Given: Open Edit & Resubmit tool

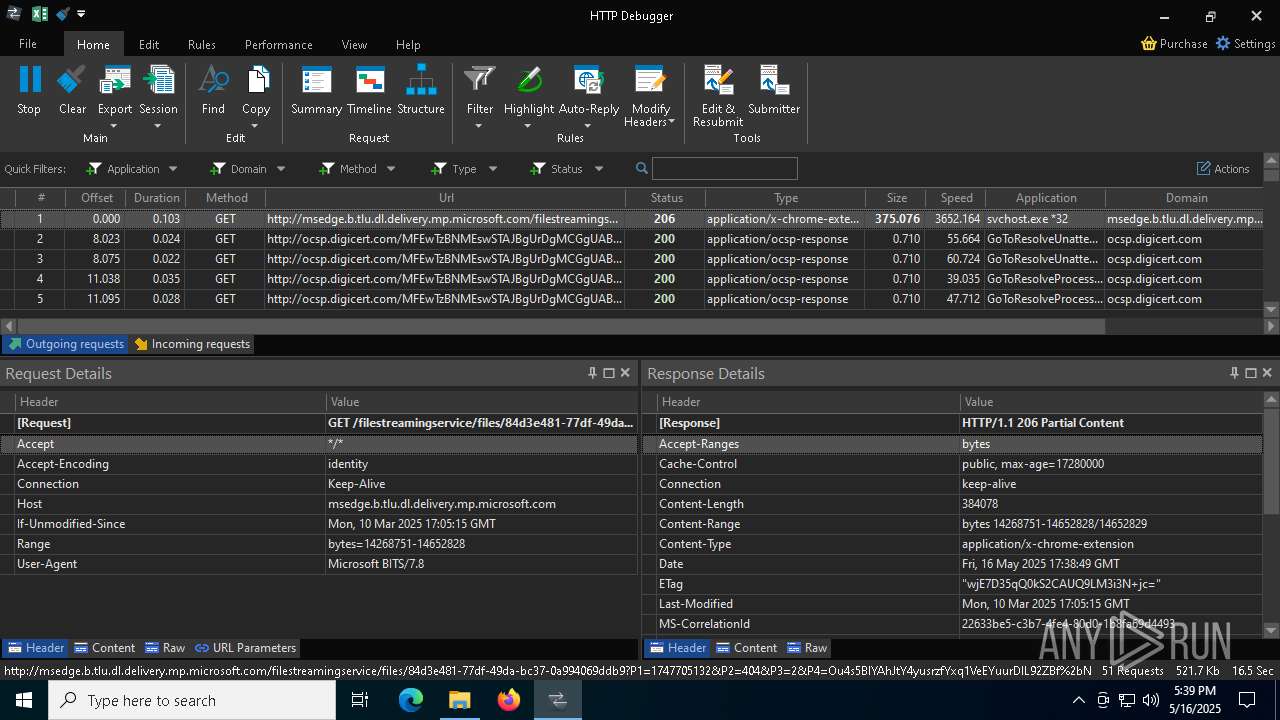Looking at the screenshot, I should pyautogui.click(x=718, y=96).
